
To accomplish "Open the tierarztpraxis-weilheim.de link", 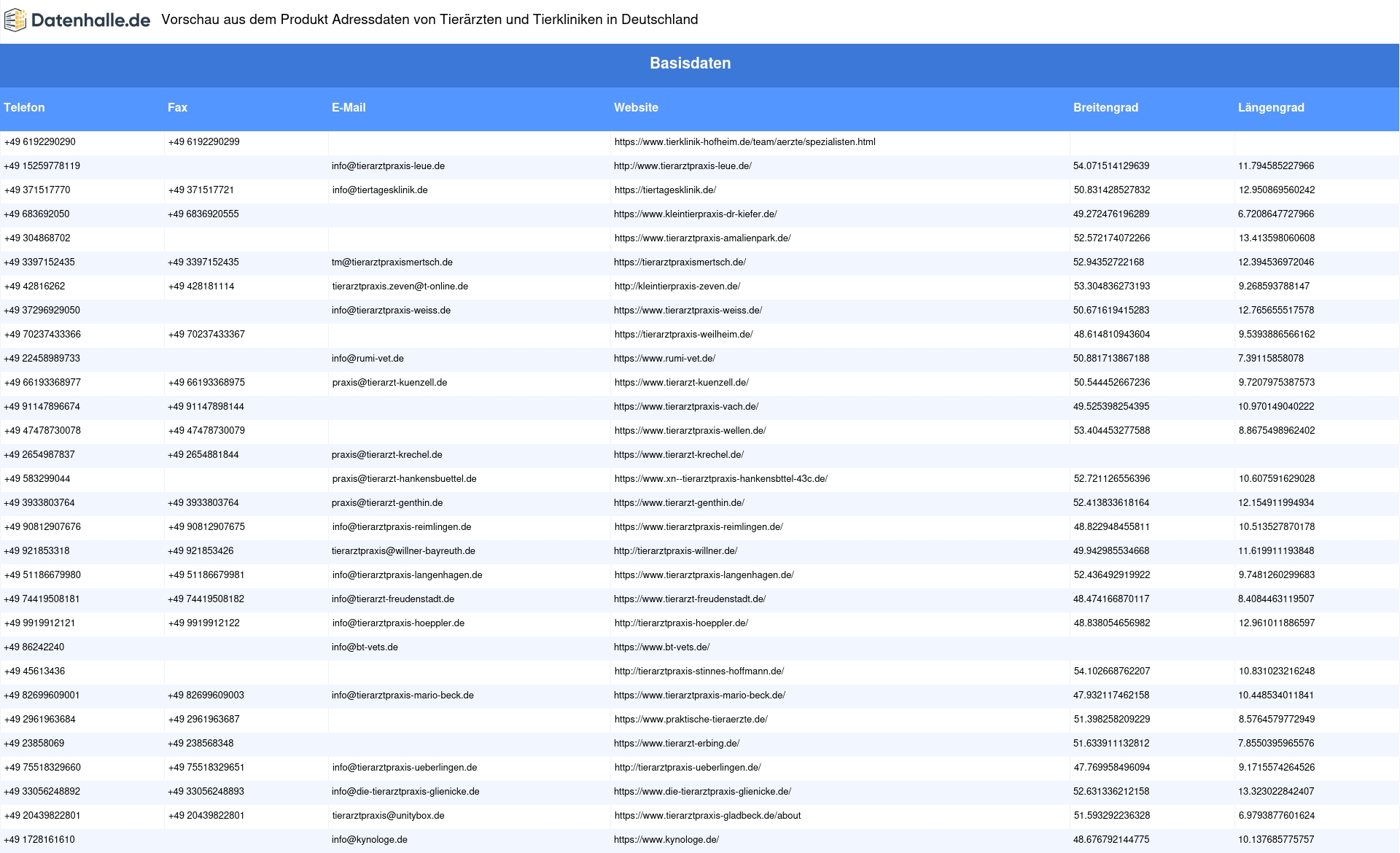I will click(683, 335).
